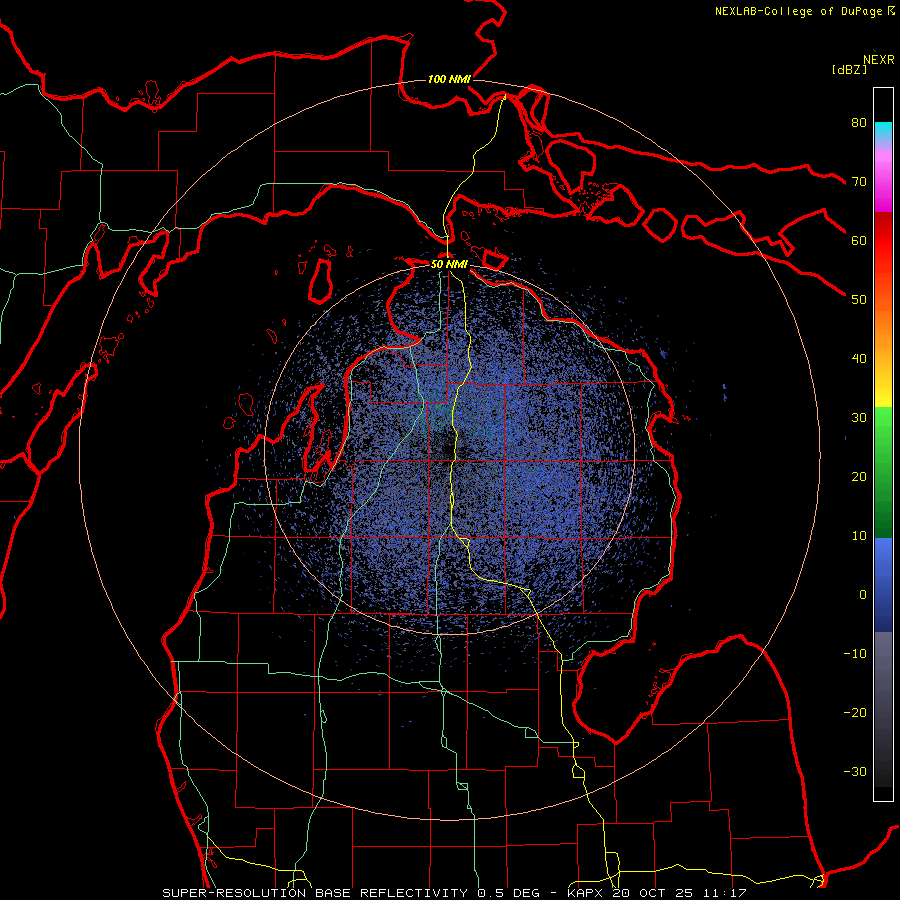
Task: Click the -10 dBZ scale value
Action: (x=855, y=654)
